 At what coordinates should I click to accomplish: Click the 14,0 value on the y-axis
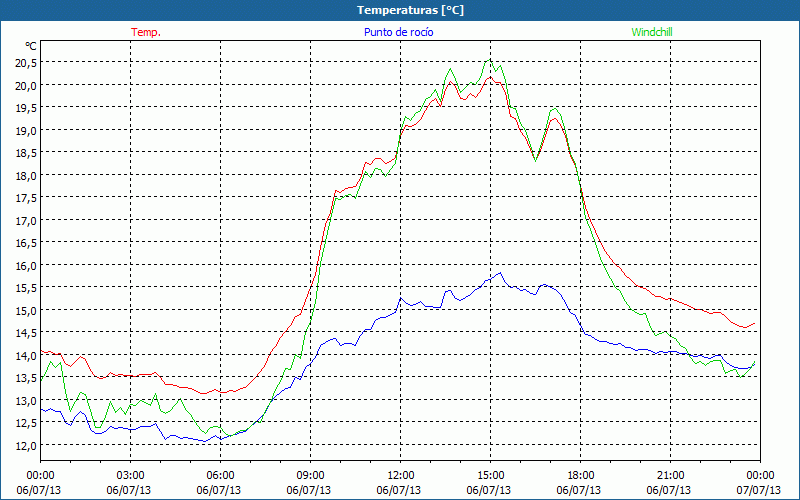coord(28,355)
